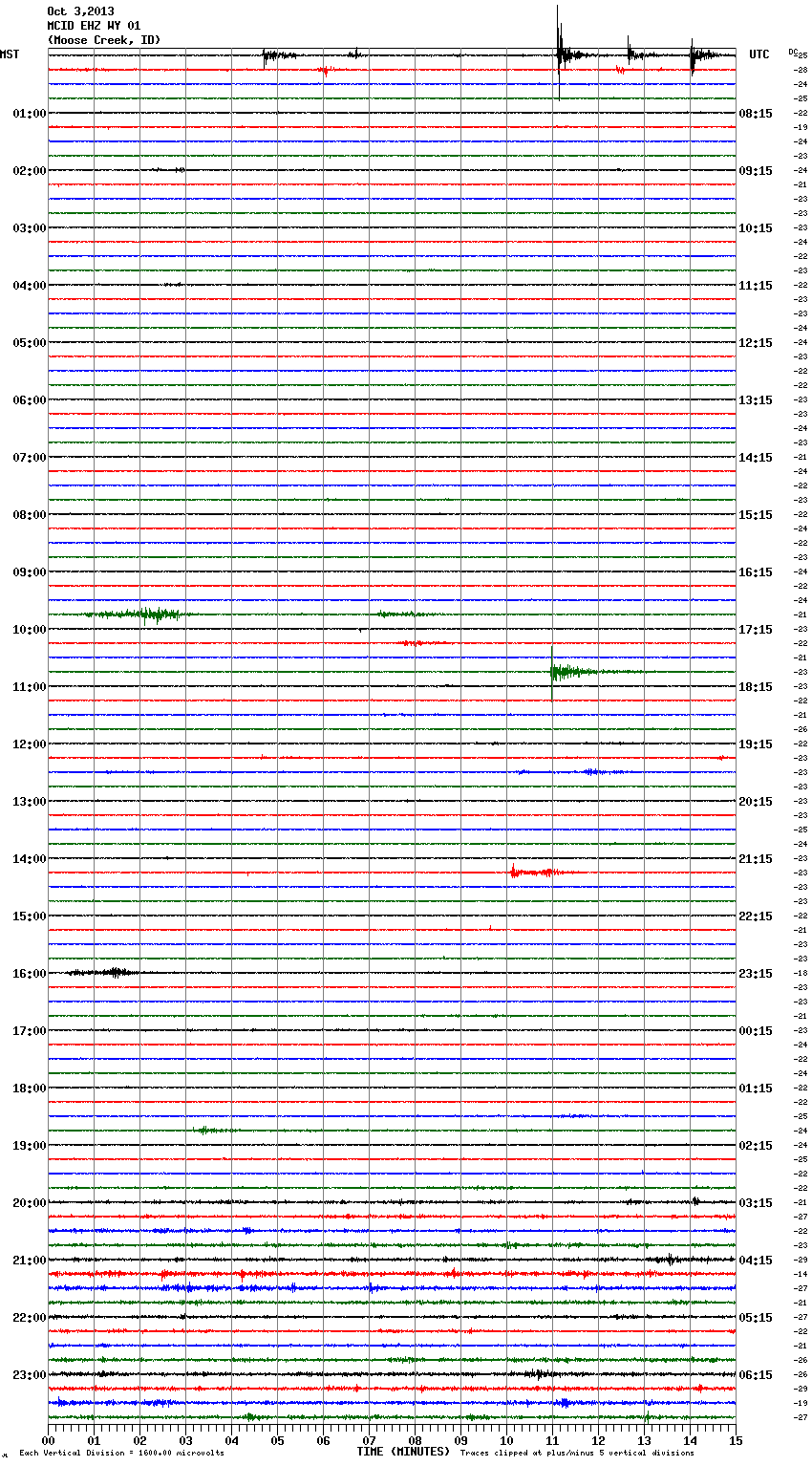Image resolution: width=812 pixels, height=1466 pixels.
Task: Click the 22:15 UTC time label
Action: click(x=756, y=916)
